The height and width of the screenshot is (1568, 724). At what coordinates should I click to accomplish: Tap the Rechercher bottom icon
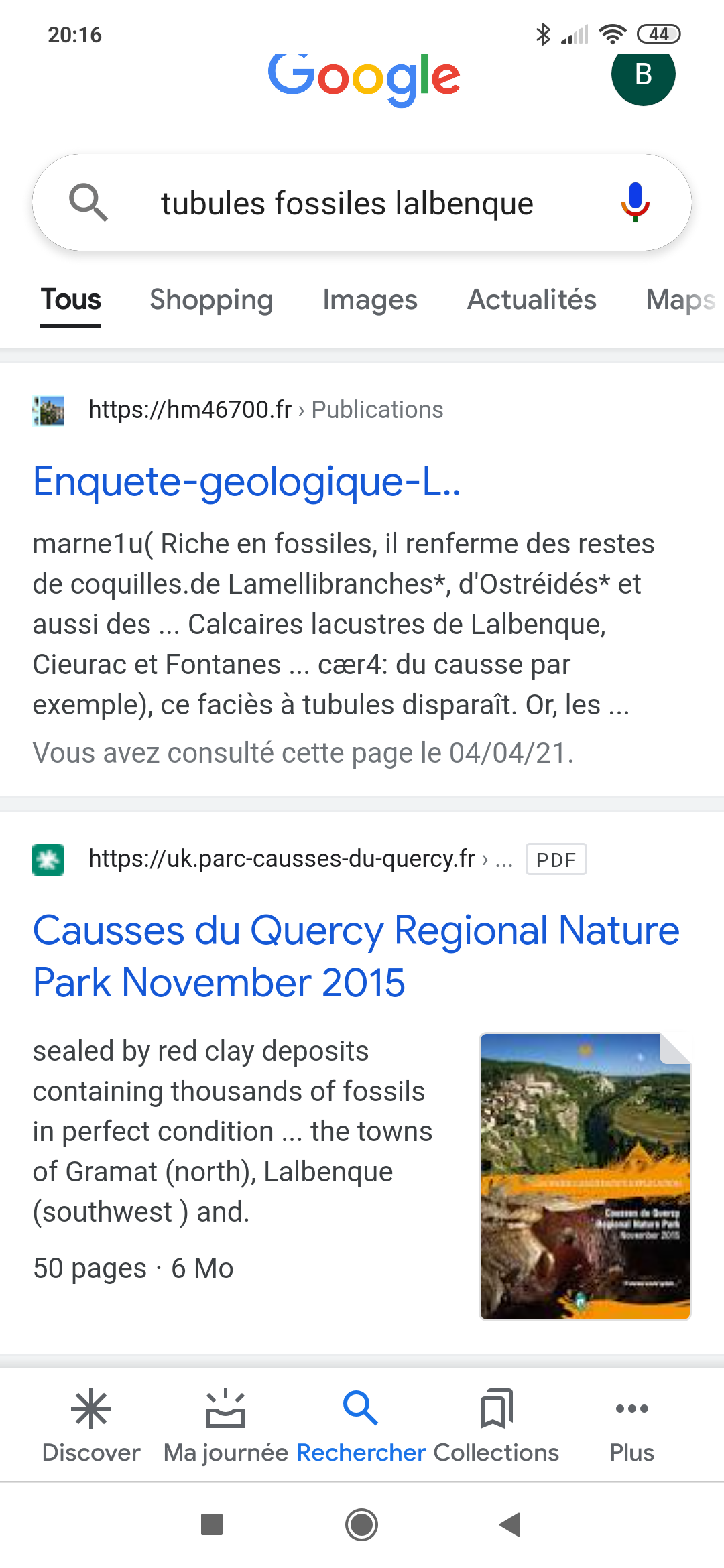pyautogui.click(x=361, y=1409)
